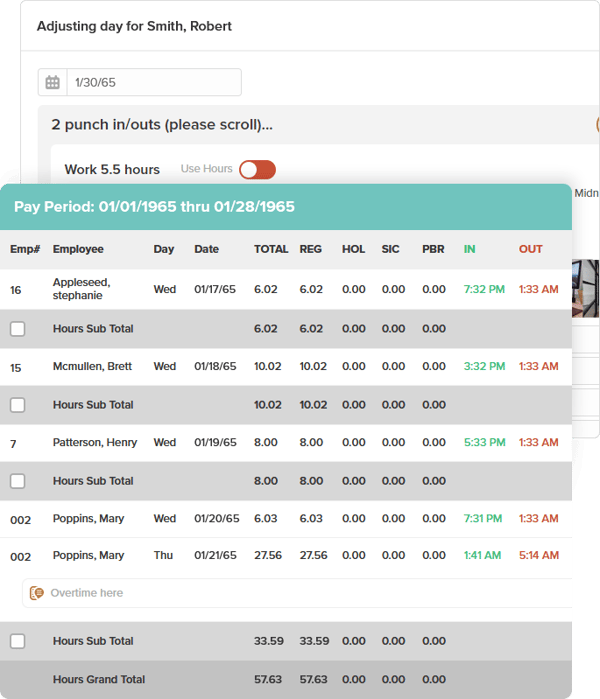Click employee number 16
The width and height of the screenshot is (600, 699).
pos(16,290)
